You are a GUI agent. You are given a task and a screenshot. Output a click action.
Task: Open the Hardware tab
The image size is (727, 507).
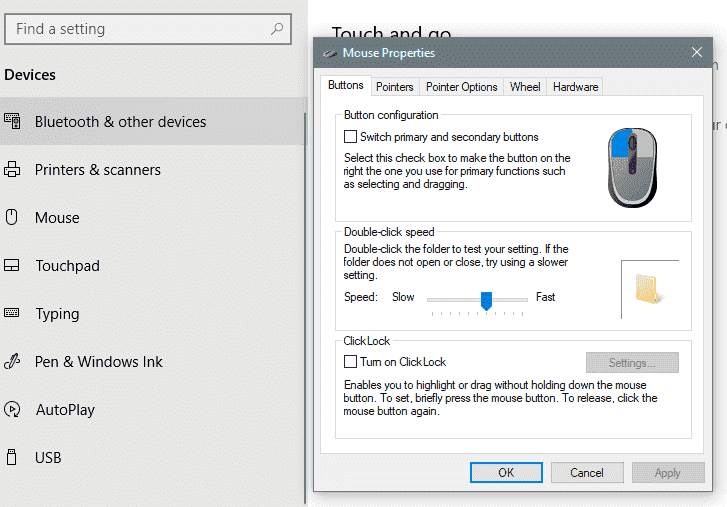(x=575, y=87)
